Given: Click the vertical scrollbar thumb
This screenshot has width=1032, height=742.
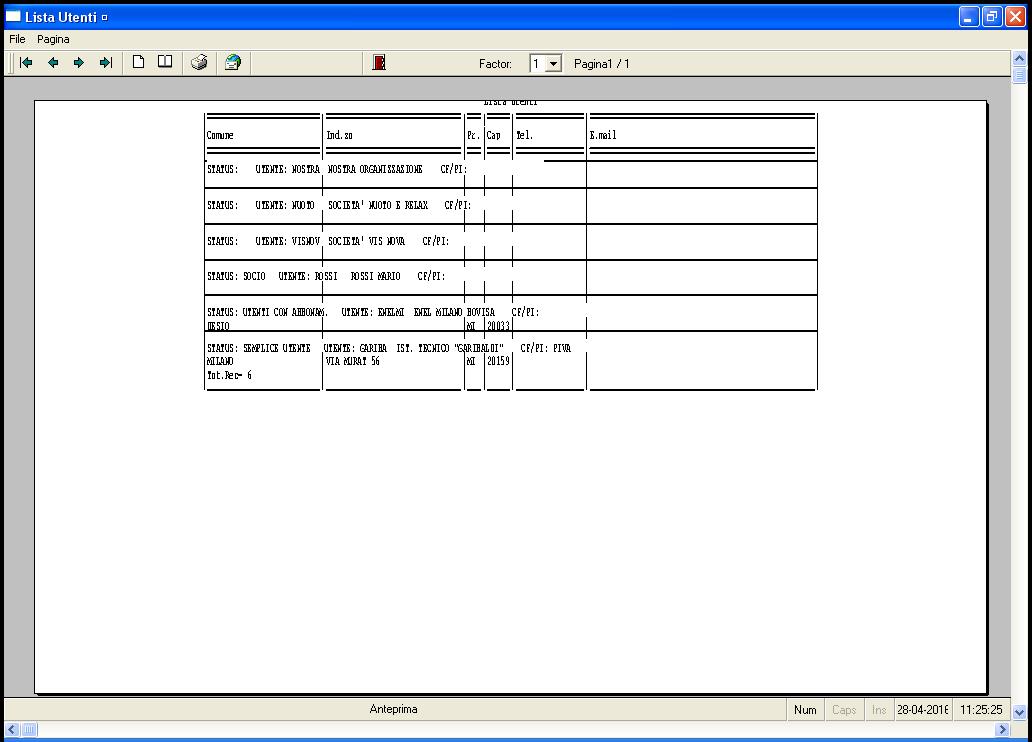Looking at the screenshot, I should coord(1019,75).
